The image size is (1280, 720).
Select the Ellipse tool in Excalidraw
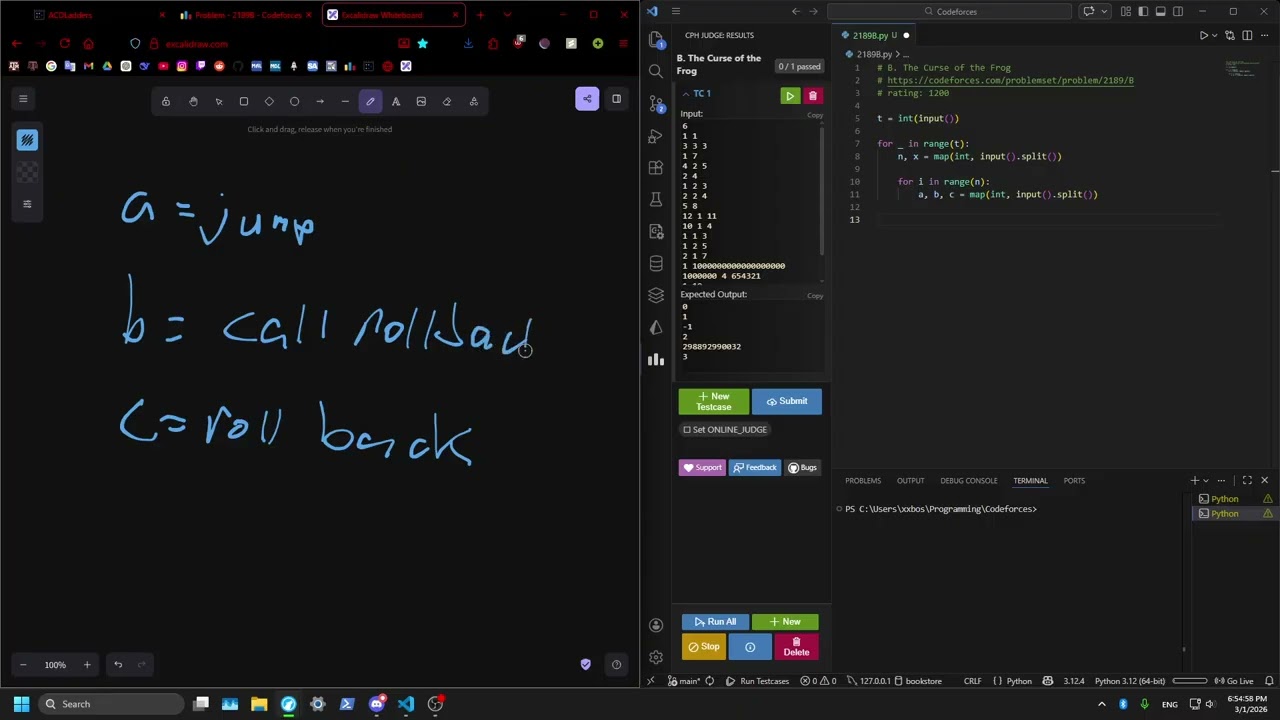pos(294,101)
